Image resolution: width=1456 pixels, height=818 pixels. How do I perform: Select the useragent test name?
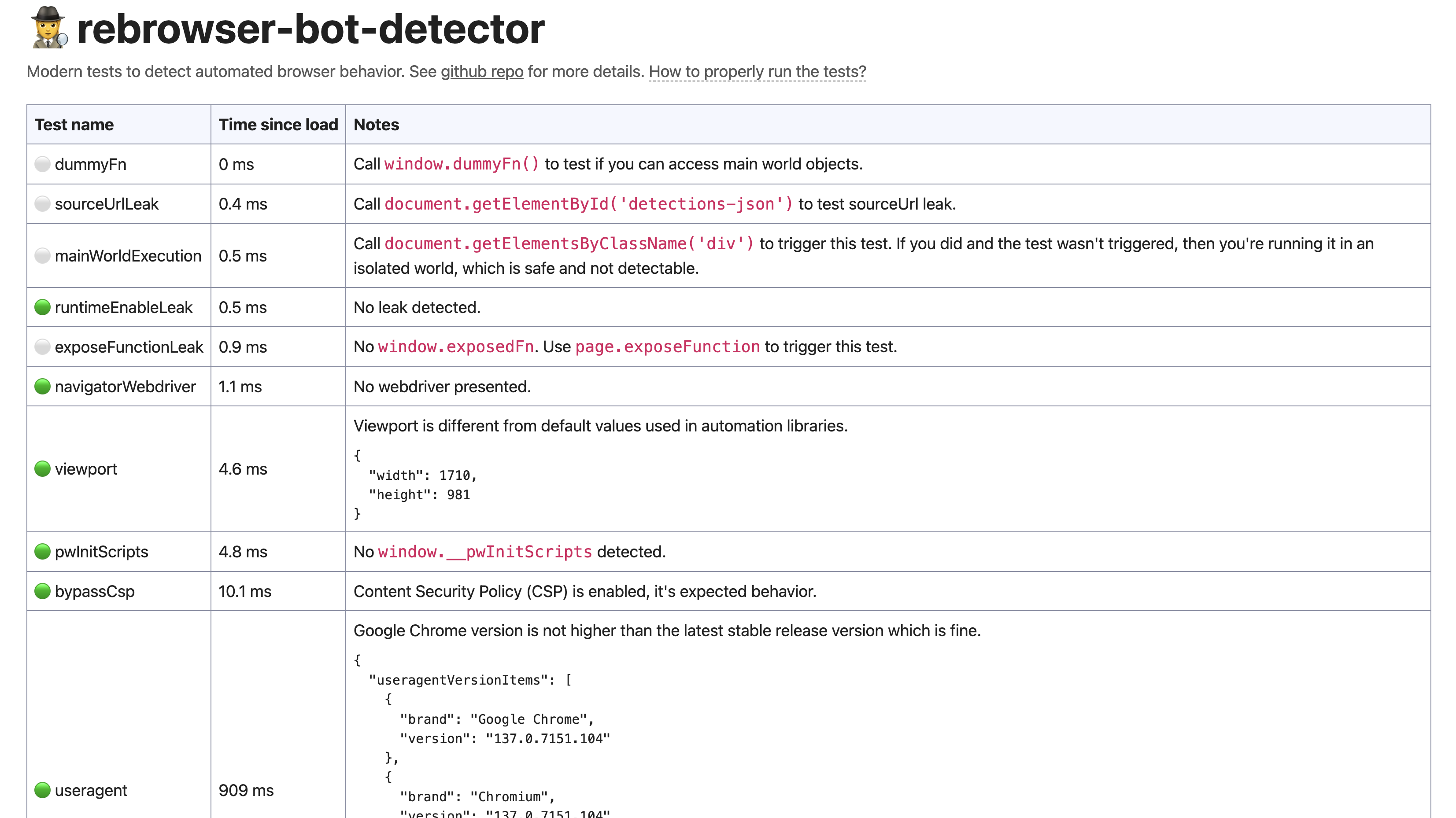pos(91,790)
